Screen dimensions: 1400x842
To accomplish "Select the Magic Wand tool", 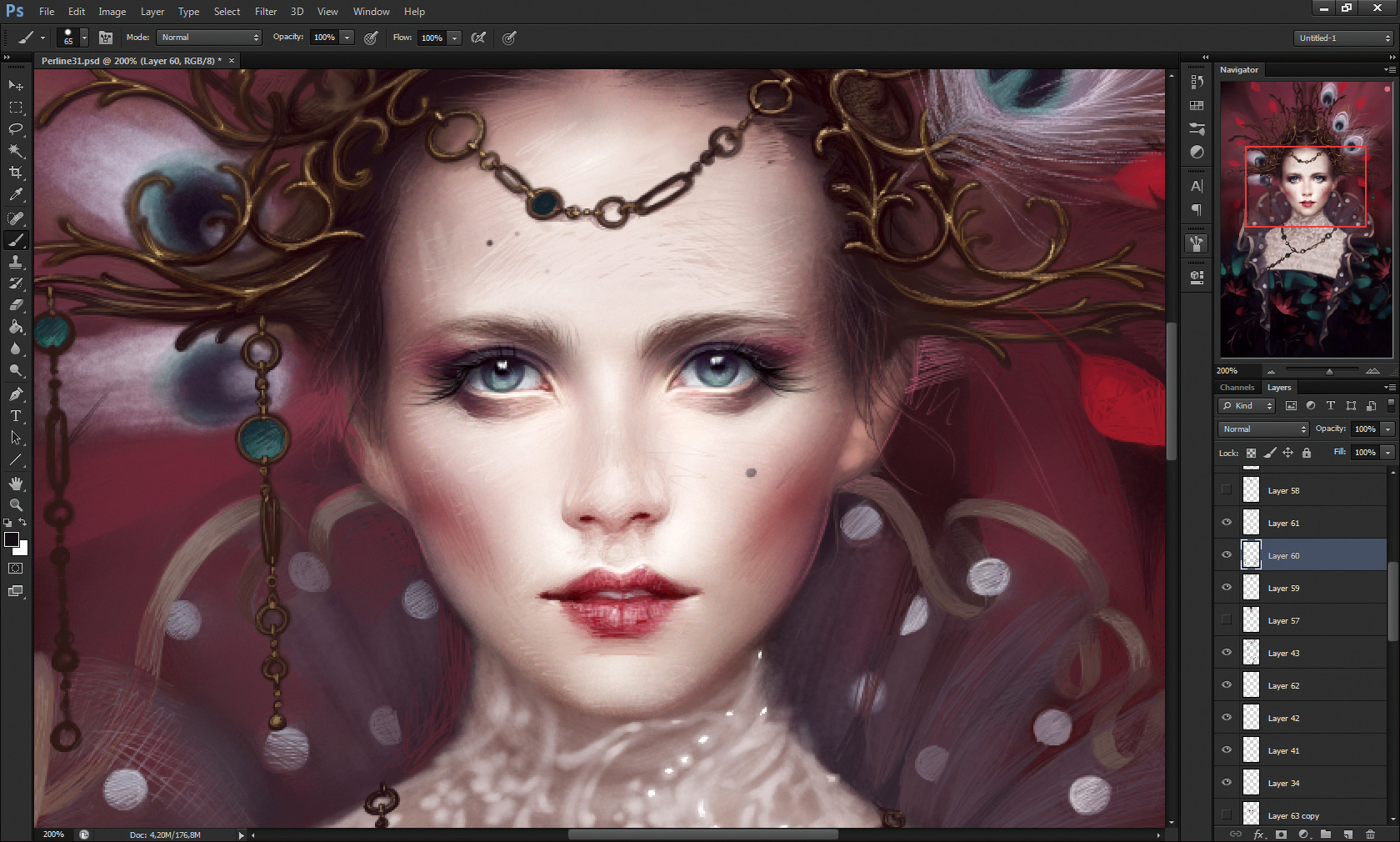I will (x=16, y=151).
